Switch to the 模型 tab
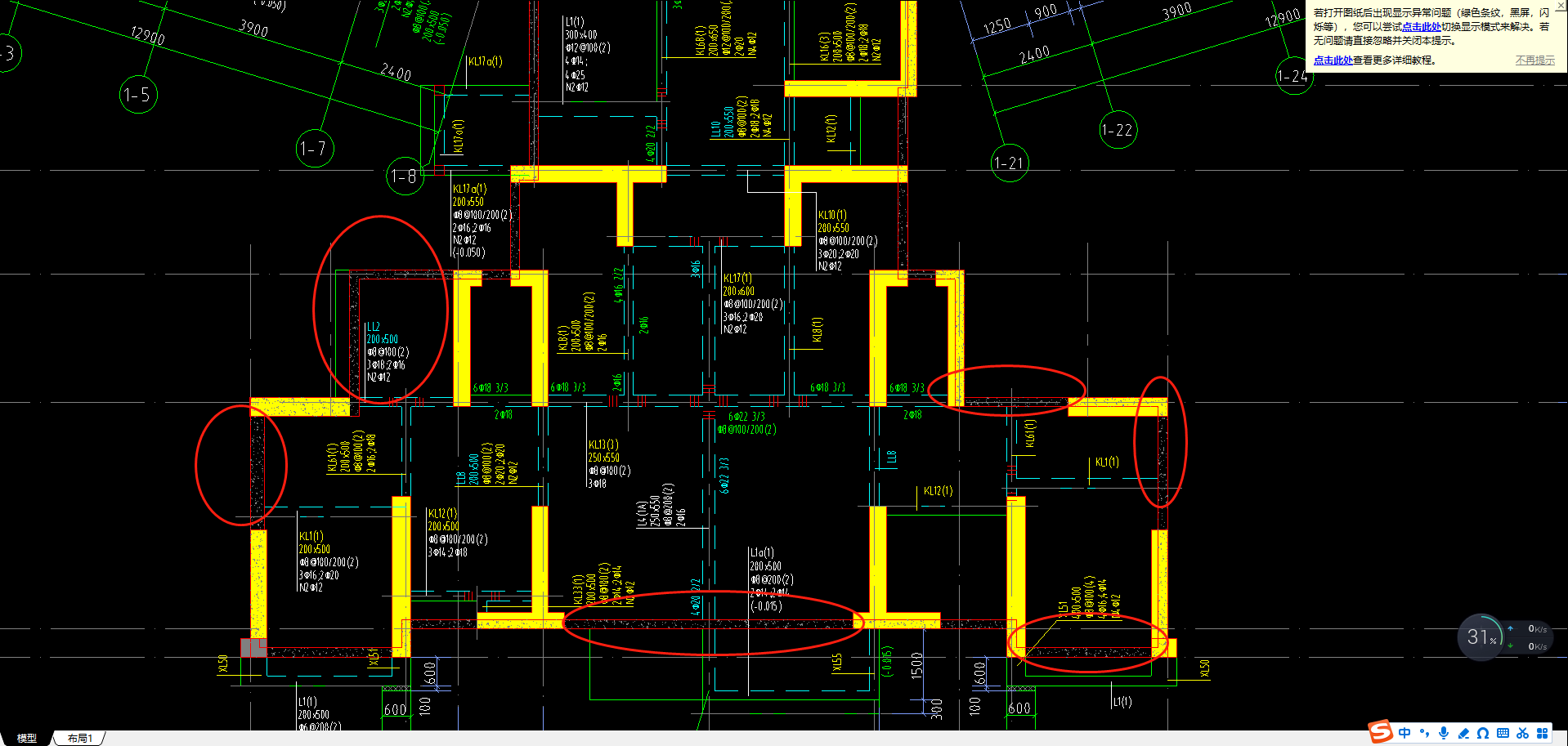1568x746 pixels. (x=27, y=738)
